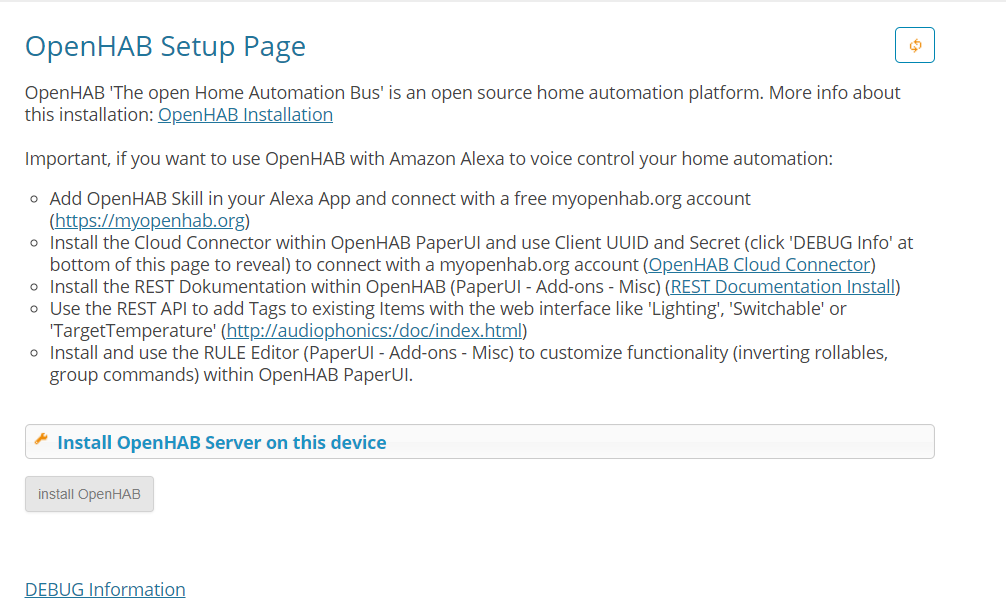Click the OpenHAB Setup Page heading

166,46
